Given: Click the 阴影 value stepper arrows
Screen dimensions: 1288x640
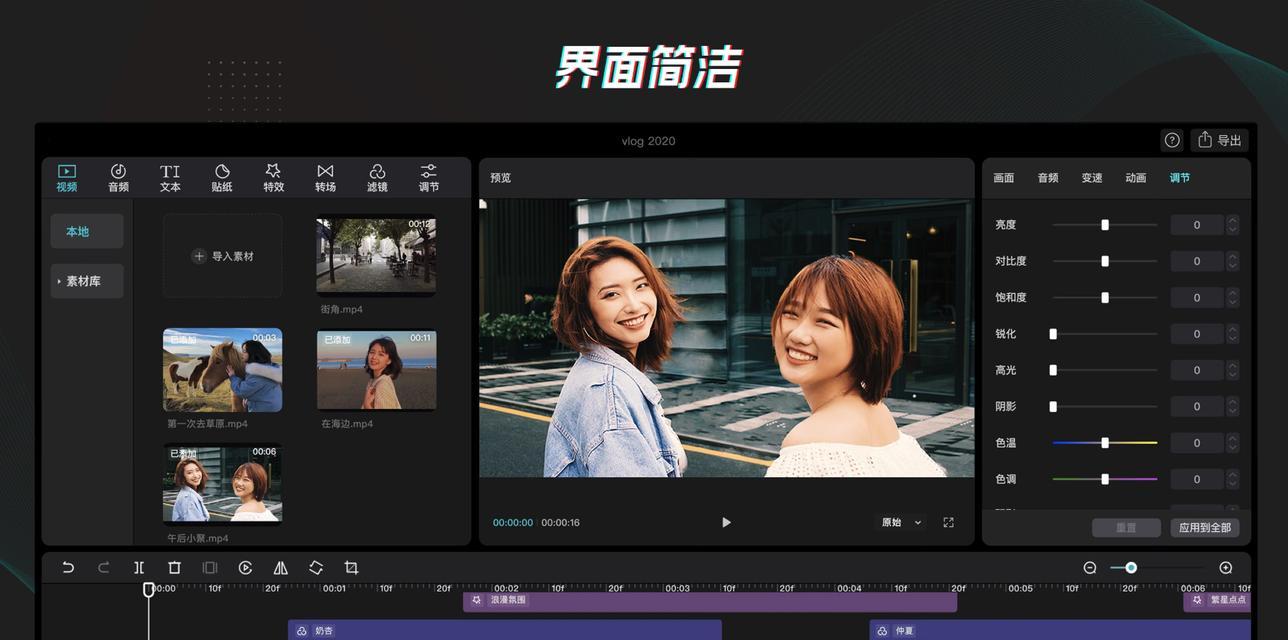Looking at the screenshot, I should tap(1233, 406).
